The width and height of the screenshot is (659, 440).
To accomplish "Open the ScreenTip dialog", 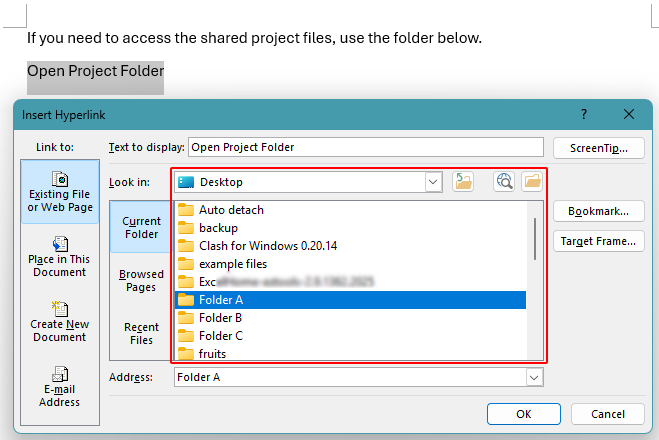I will 598,148.
